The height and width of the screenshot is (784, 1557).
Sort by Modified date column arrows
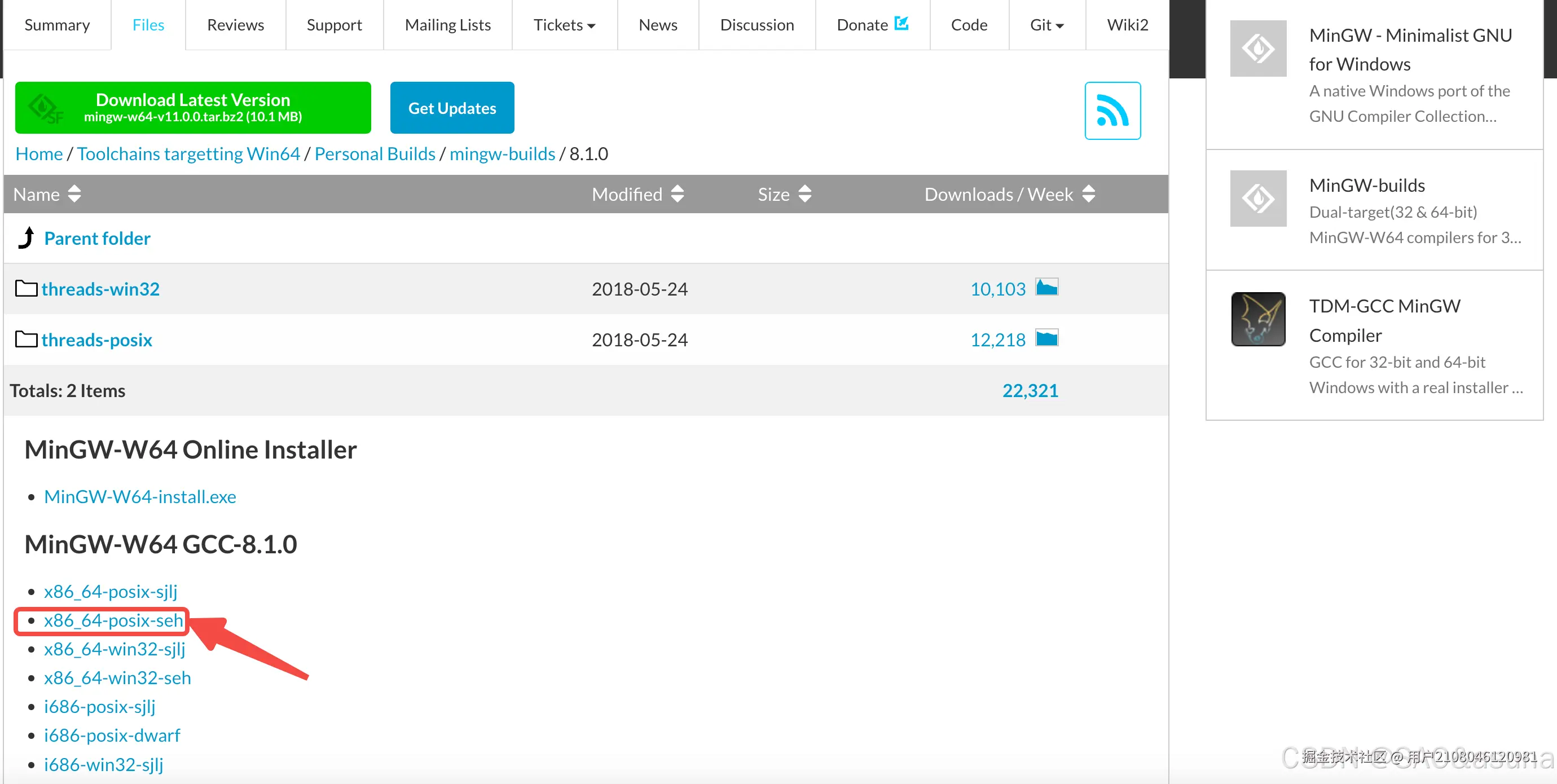pyautogui.click(x=677, y=194)
